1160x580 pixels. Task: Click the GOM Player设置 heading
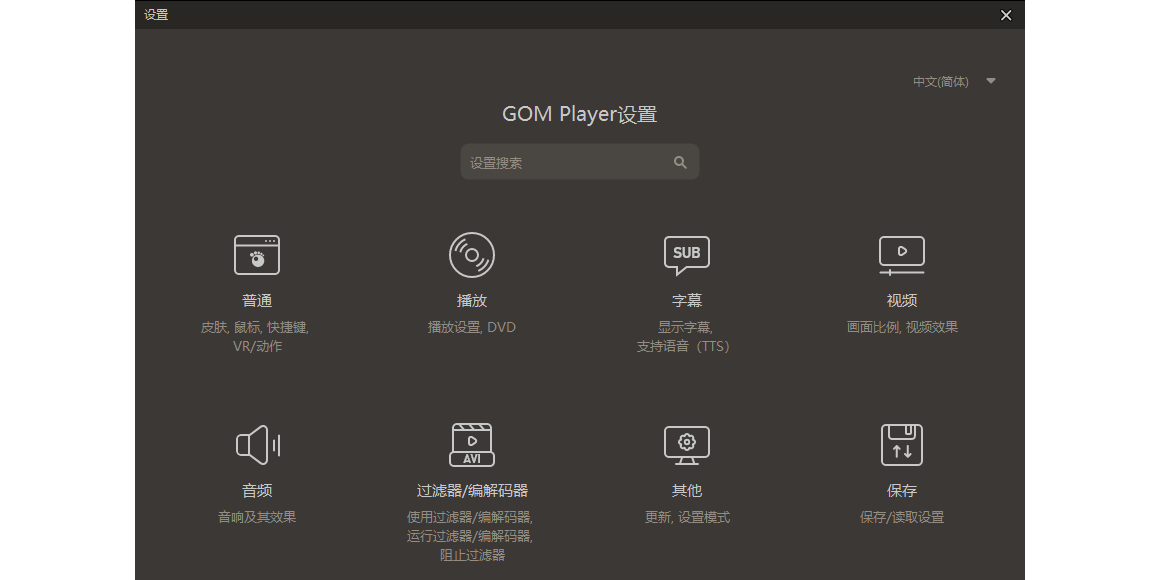tap(580, 114)
